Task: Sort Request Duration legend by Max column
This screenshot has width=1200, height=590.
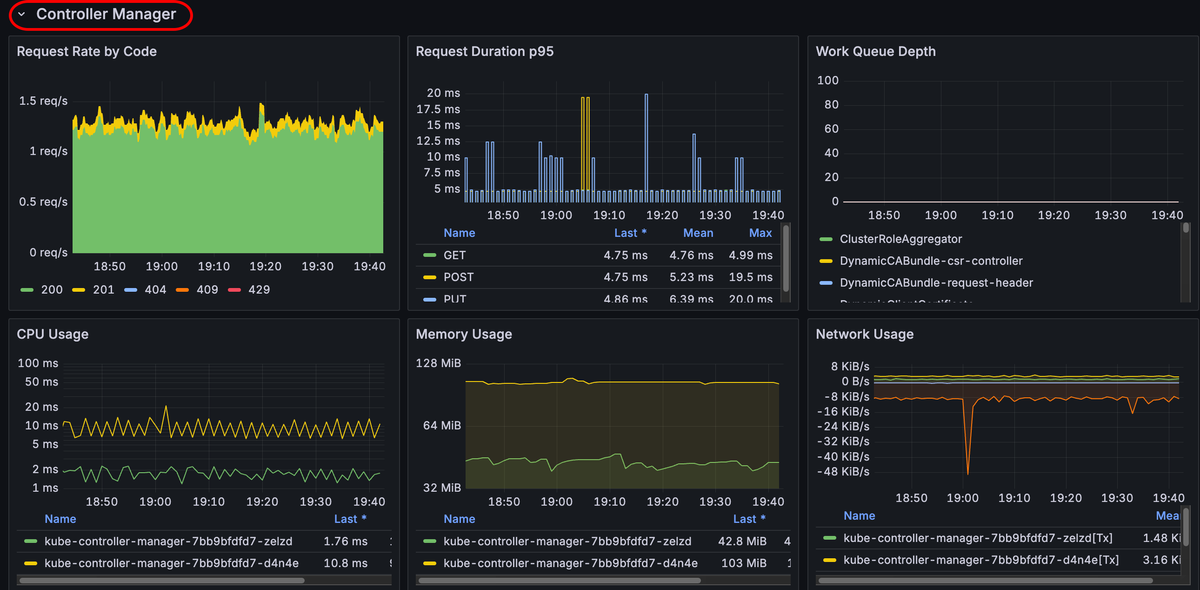Action: tap(760, 233)
